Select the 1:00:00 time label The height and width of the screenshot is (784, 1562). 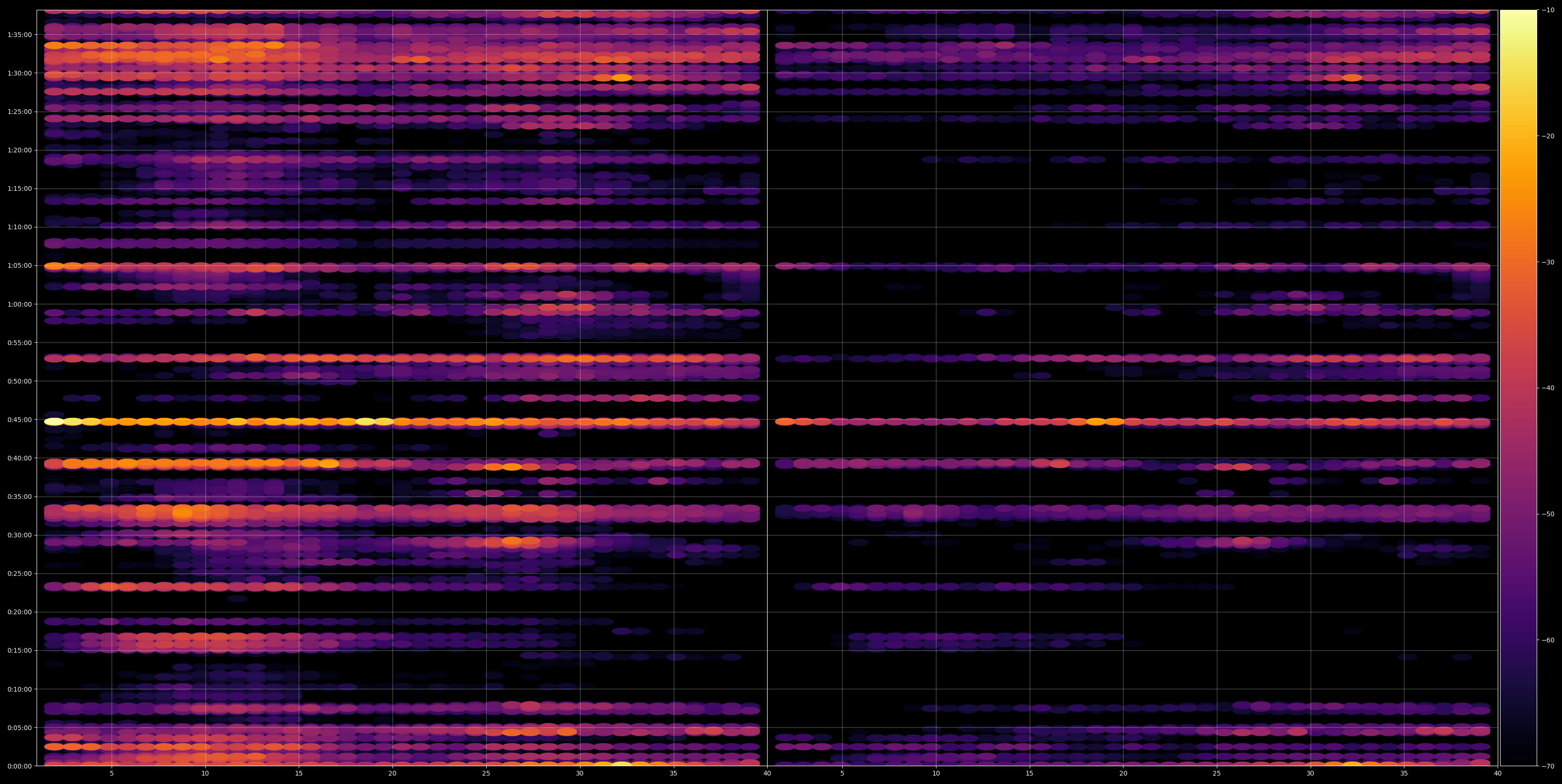[19, 304]
